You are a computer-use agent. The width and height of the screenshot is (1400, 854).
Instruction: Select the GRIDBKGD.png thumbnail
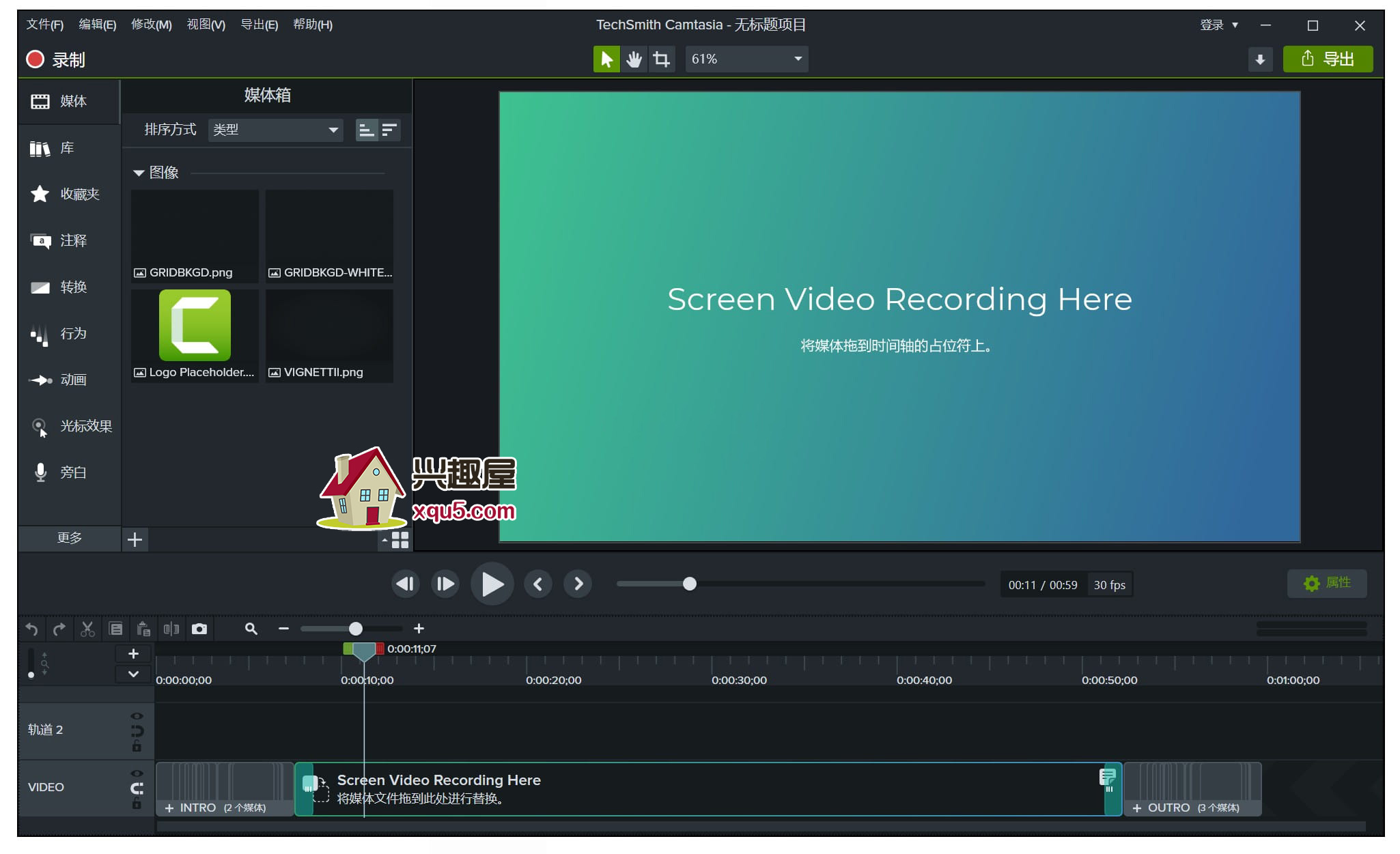coord(195,236)
